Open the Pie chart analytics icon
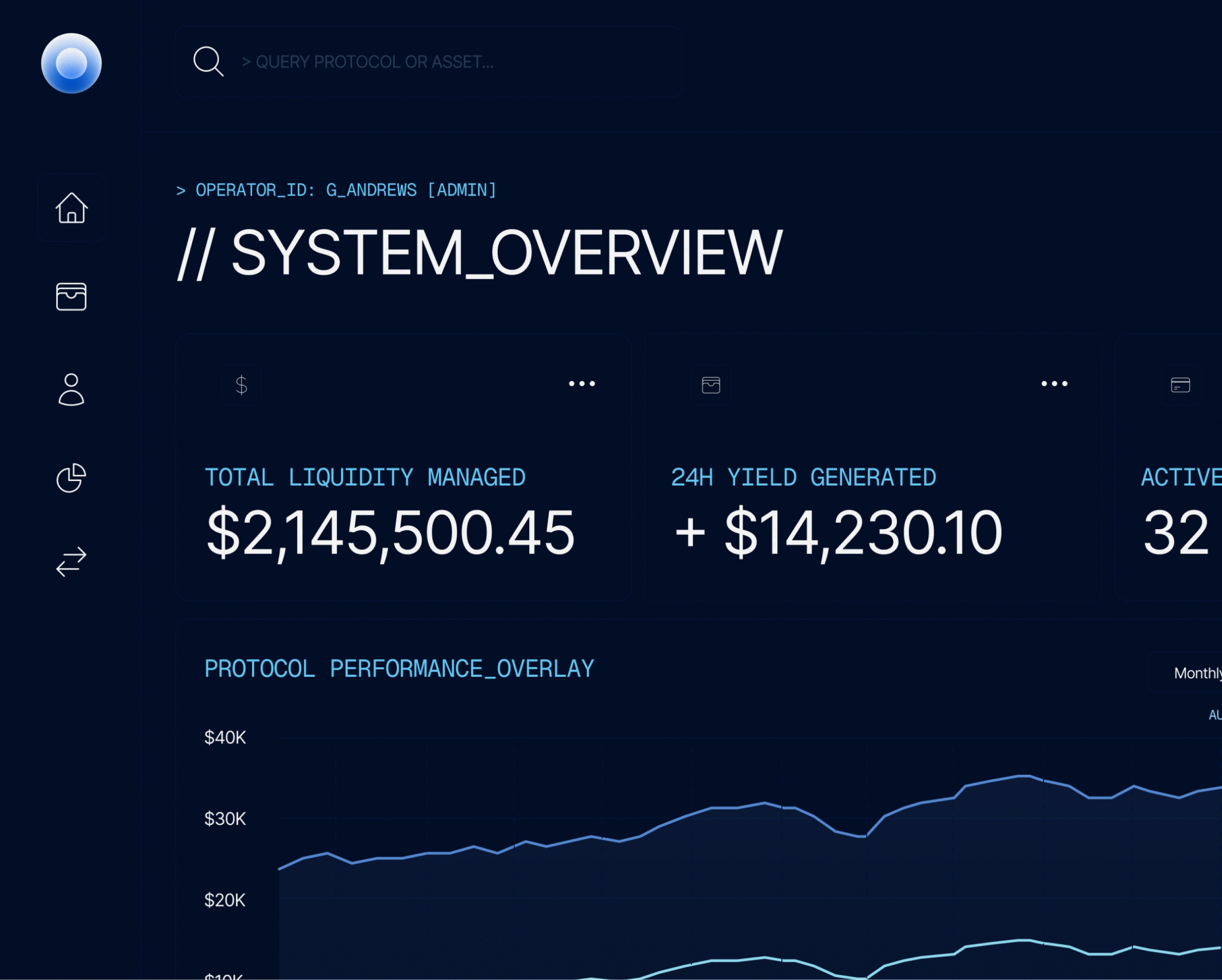 tap(71, 478)
